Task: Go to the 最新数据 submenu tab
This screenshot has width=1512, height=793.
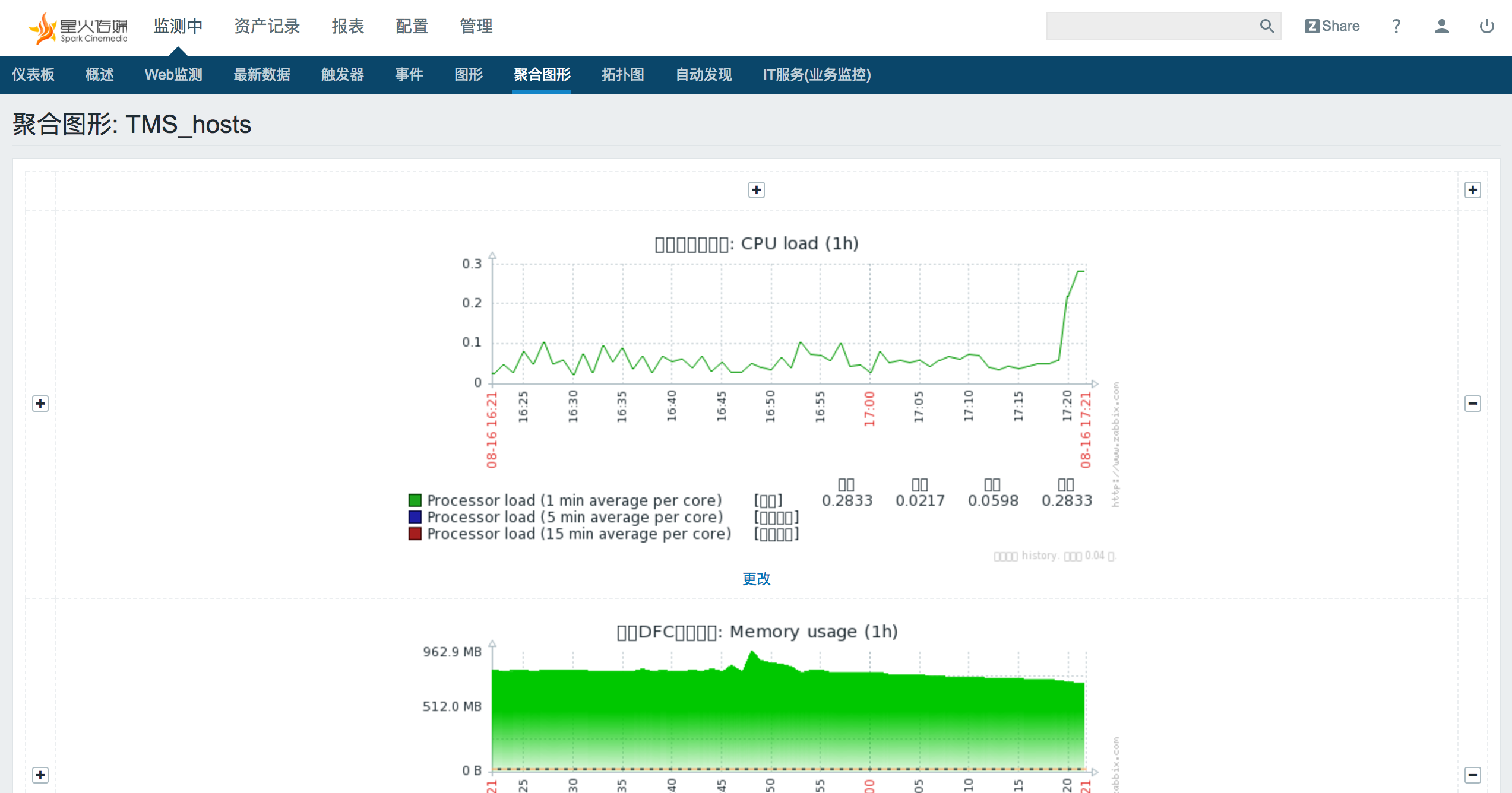Action: [x=262, y=75]
